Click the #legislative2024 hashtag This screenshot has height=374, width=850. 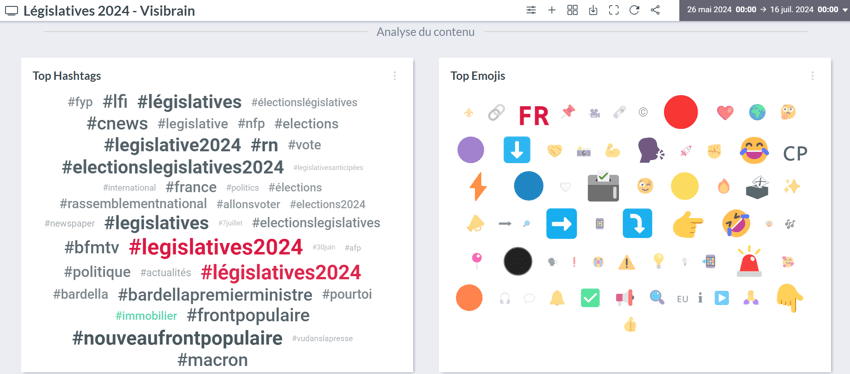pos(172,145)
